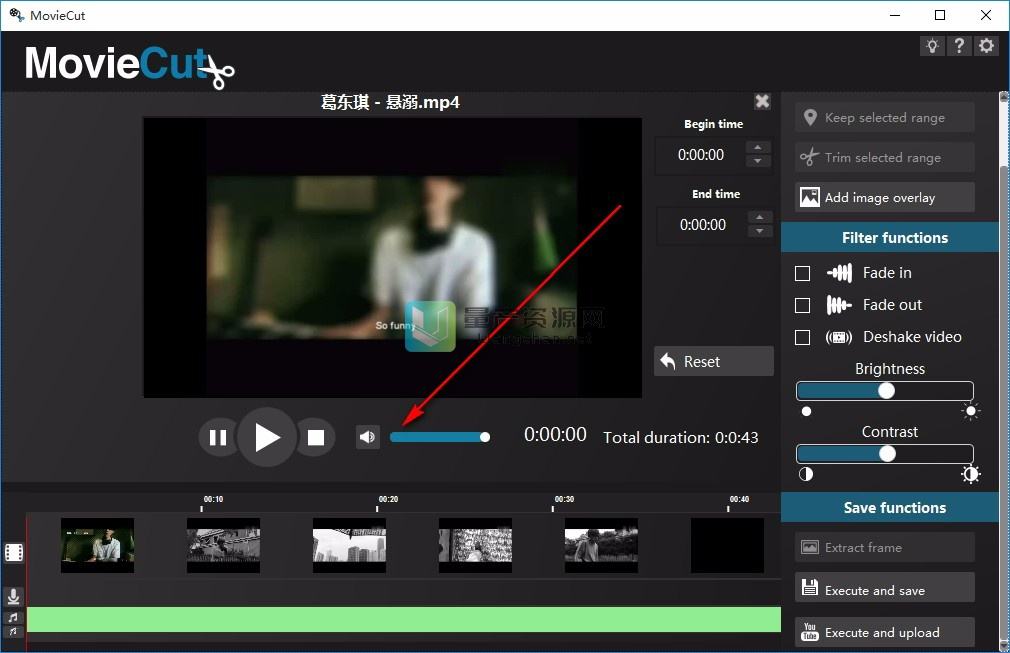The image size is (1010, 653).
Task: Decrease Begin time with down arrow
Action: click(x=759, y=162)
